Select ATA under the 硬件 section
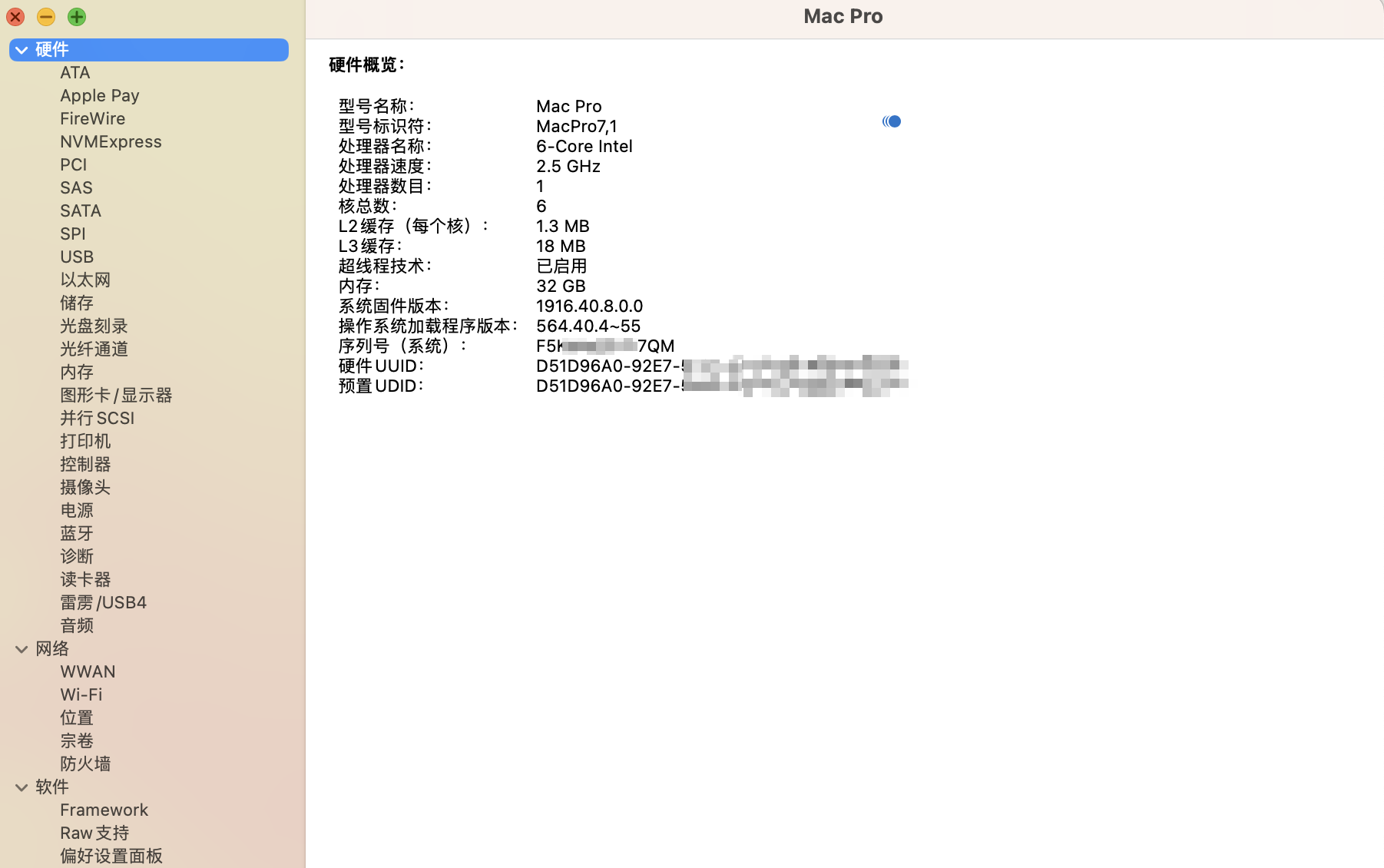 pos(74,72)
